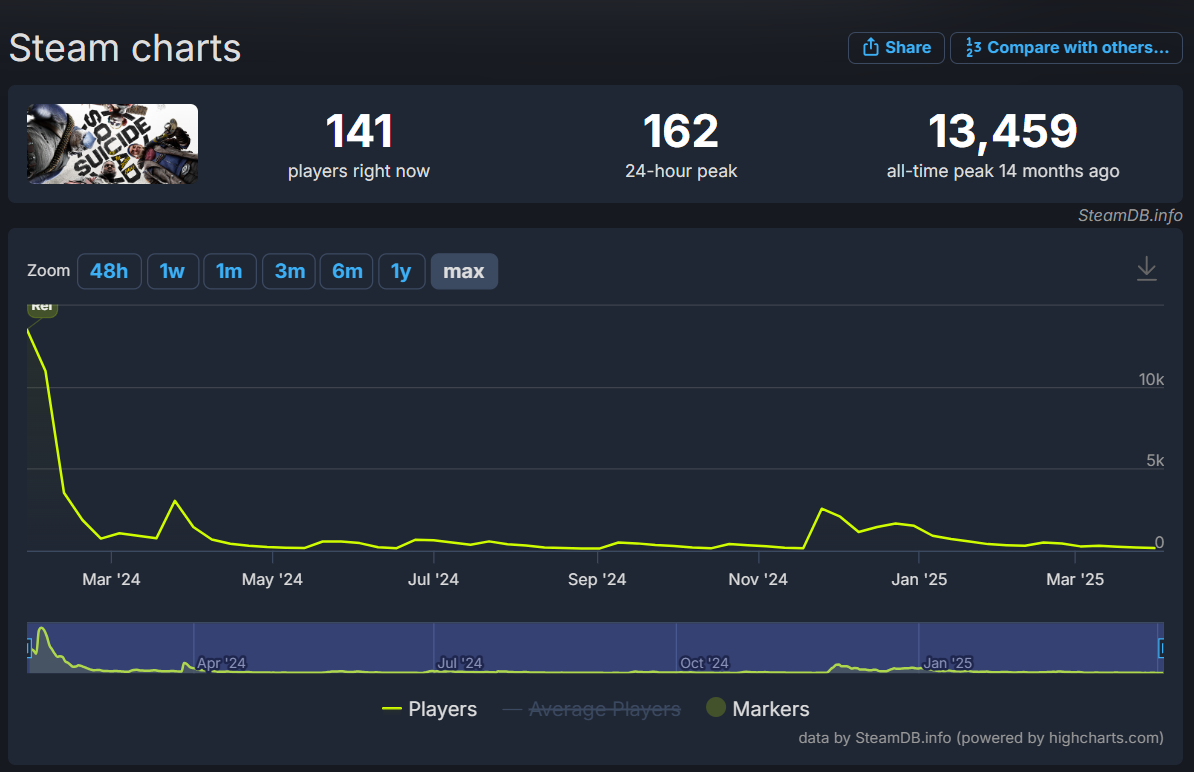Click right handle of range navigator
Viewport: 1194px width, 772px height.
[1161, 648]
